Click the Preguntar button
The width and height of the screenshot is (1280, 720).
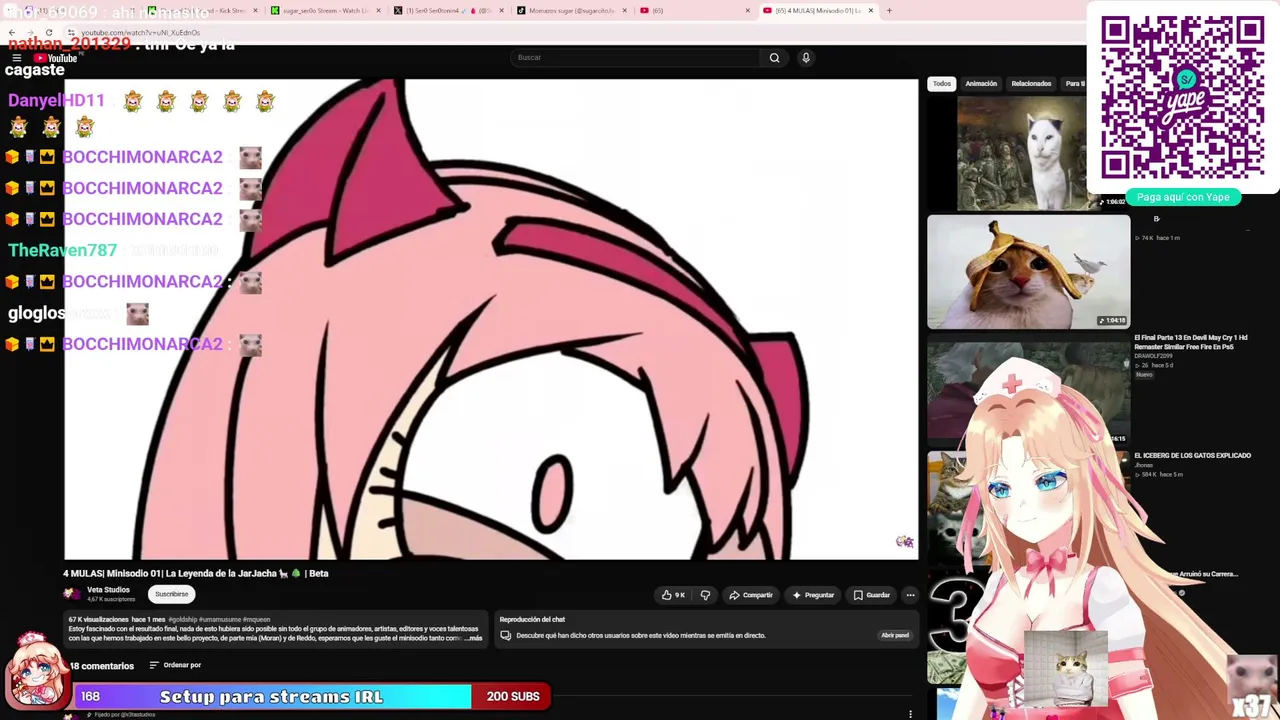[x=813, y=595]
